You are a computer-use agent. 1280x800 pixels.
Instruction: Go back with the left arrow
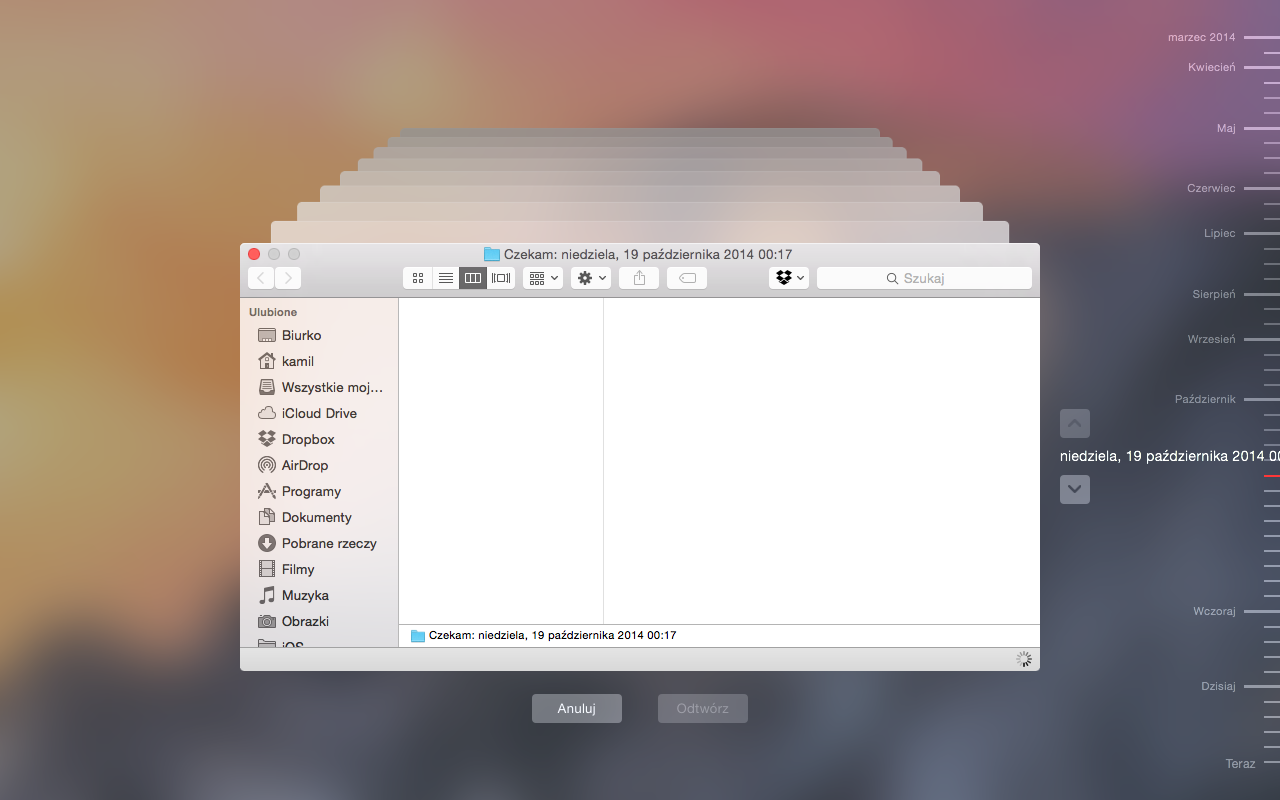point(261,278)
